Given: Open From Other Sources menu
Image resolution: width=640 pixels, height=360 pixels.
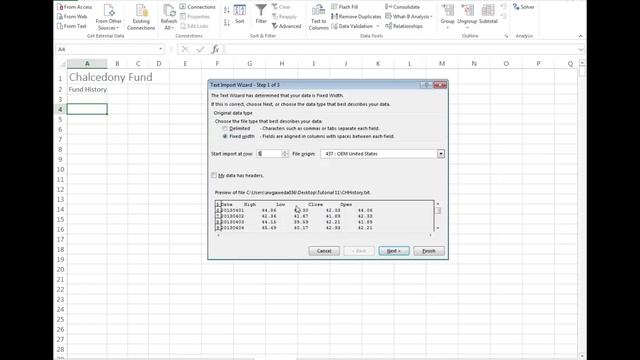Looking at the screenshot, I should [109, 17].
